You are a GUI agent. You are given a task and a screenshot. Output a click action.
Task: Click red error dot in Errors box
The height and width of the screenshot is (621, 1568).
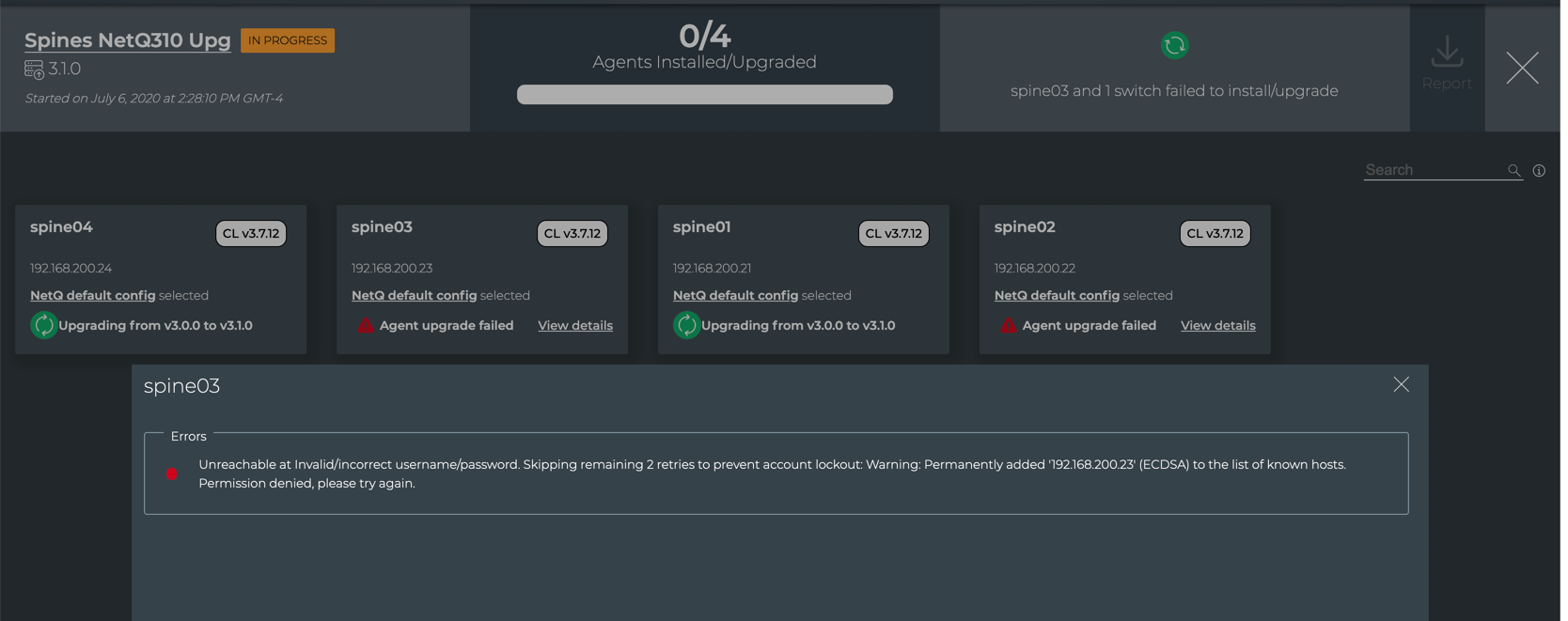[x=172, y=474]
